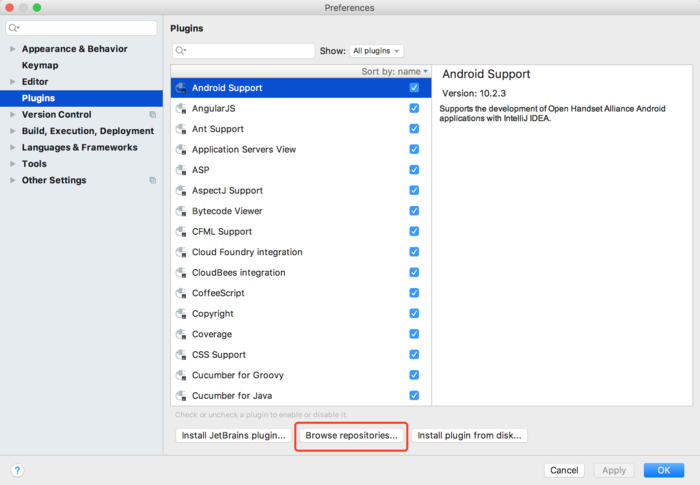Toggle Cloud Foundry integration checkbox

click(414, 252)
